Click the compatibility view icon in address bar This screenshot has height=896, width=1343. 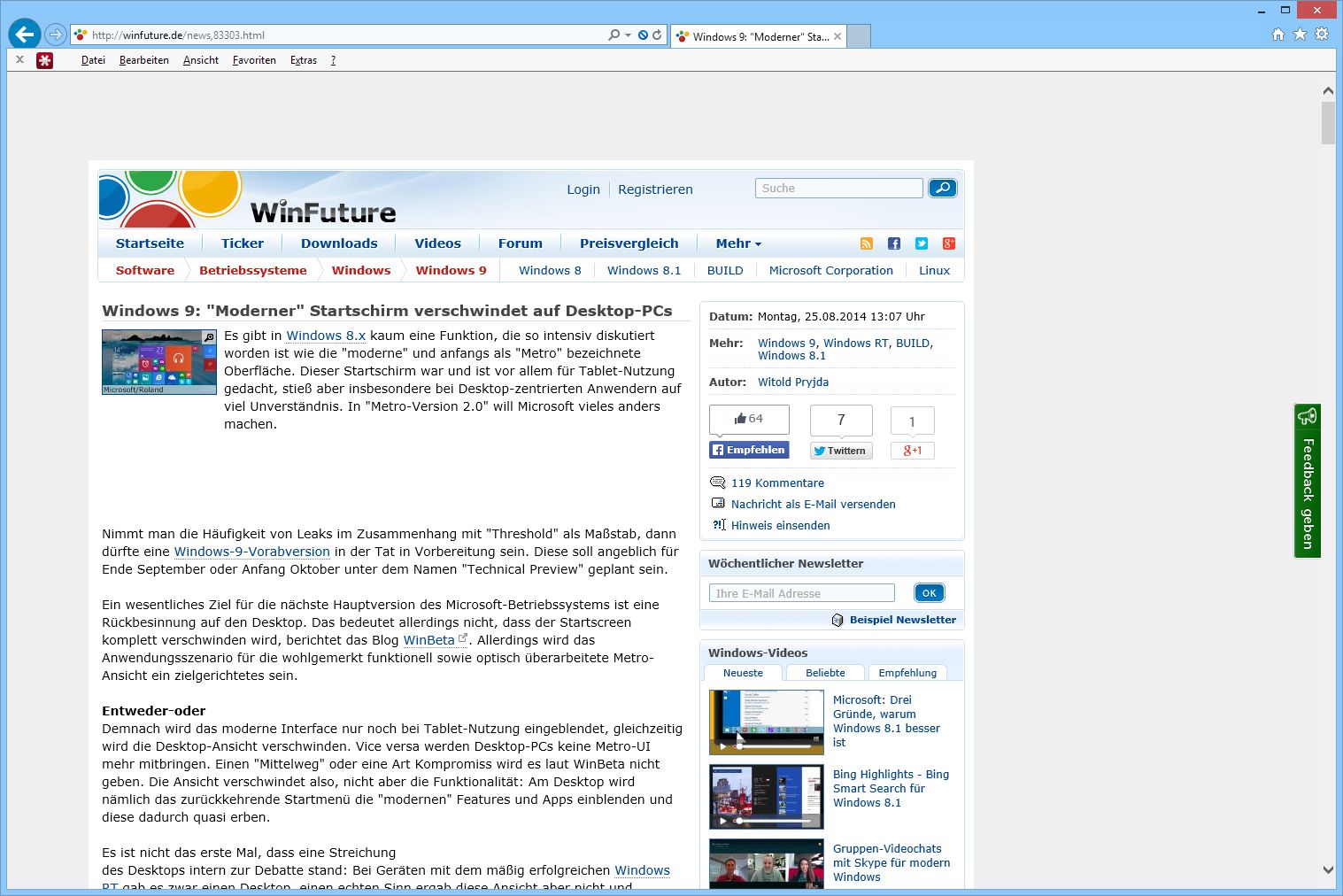click(x=643, y=35)
